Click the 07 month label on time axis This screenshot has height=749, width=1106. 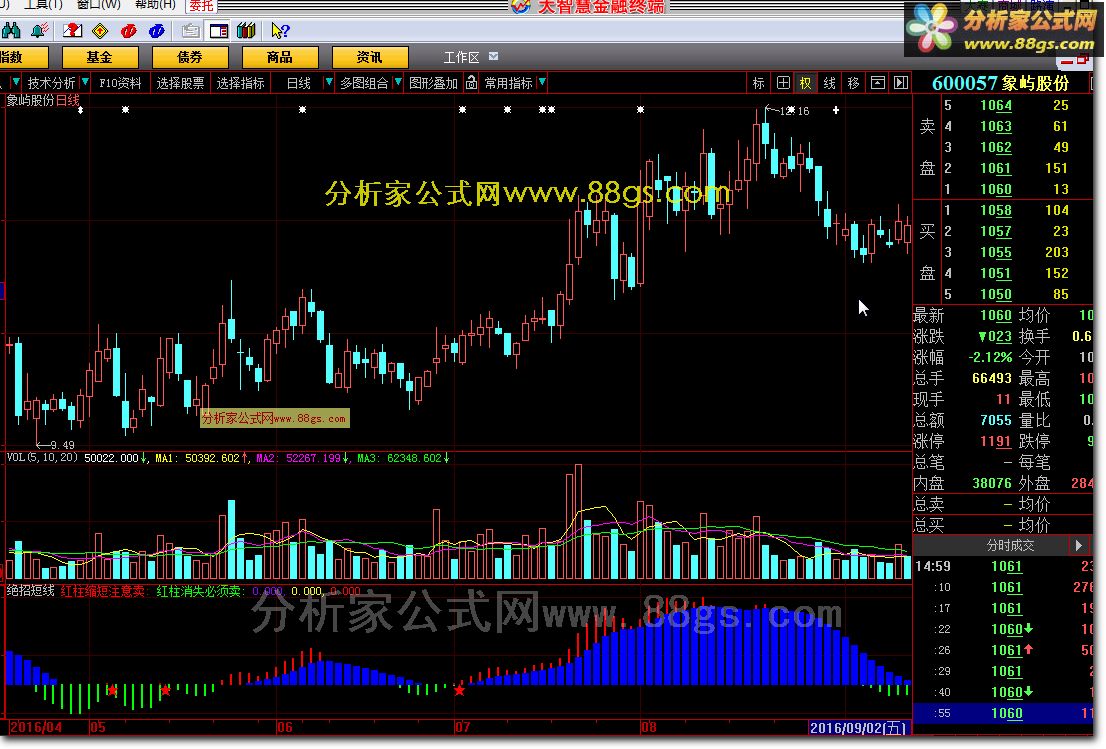pos(463,727)
